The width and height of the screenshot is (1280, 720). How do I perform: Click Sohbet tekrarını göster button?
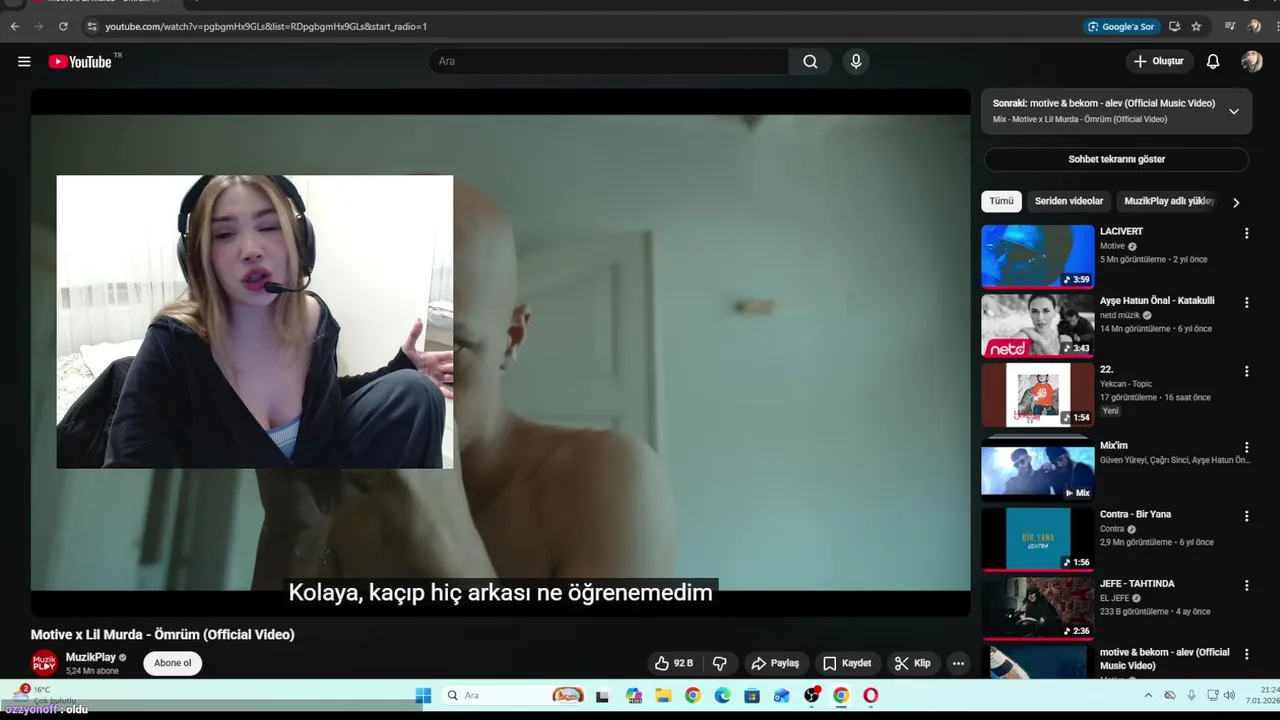1116,159
